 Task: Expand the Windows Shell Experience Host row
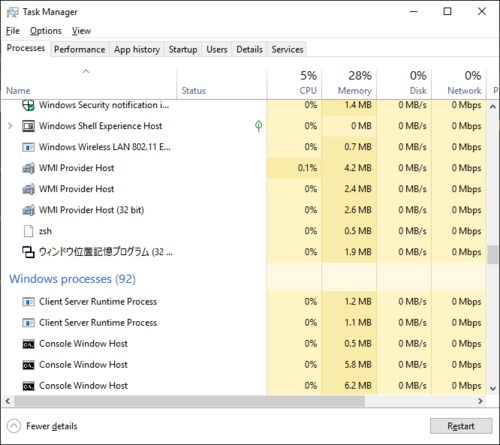[x=10, y=126]
